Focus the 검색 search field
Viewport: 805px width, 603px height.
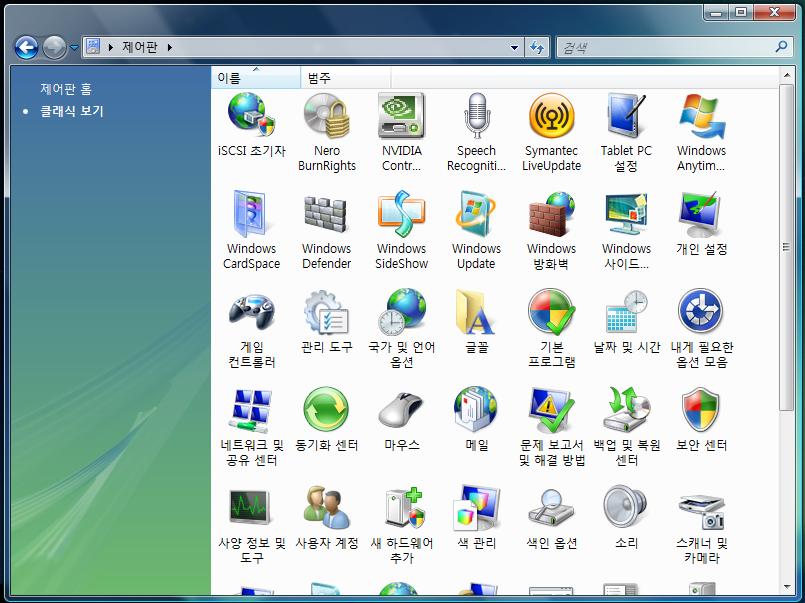pos(665,48)
